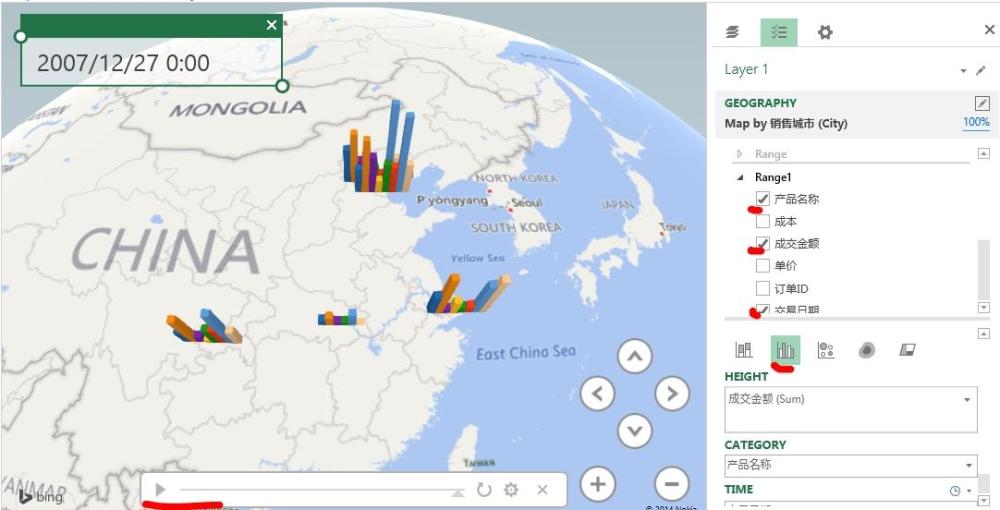Choose the heat map chart icon
The height and width of the screenshot is (510, 1000).
tap(866, 350)
